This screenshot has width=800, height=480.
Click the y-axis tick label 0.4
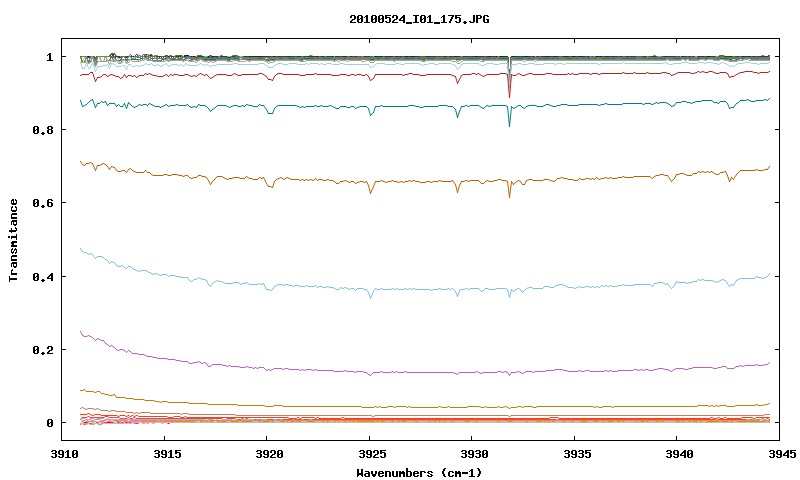[x=43, y=276]
